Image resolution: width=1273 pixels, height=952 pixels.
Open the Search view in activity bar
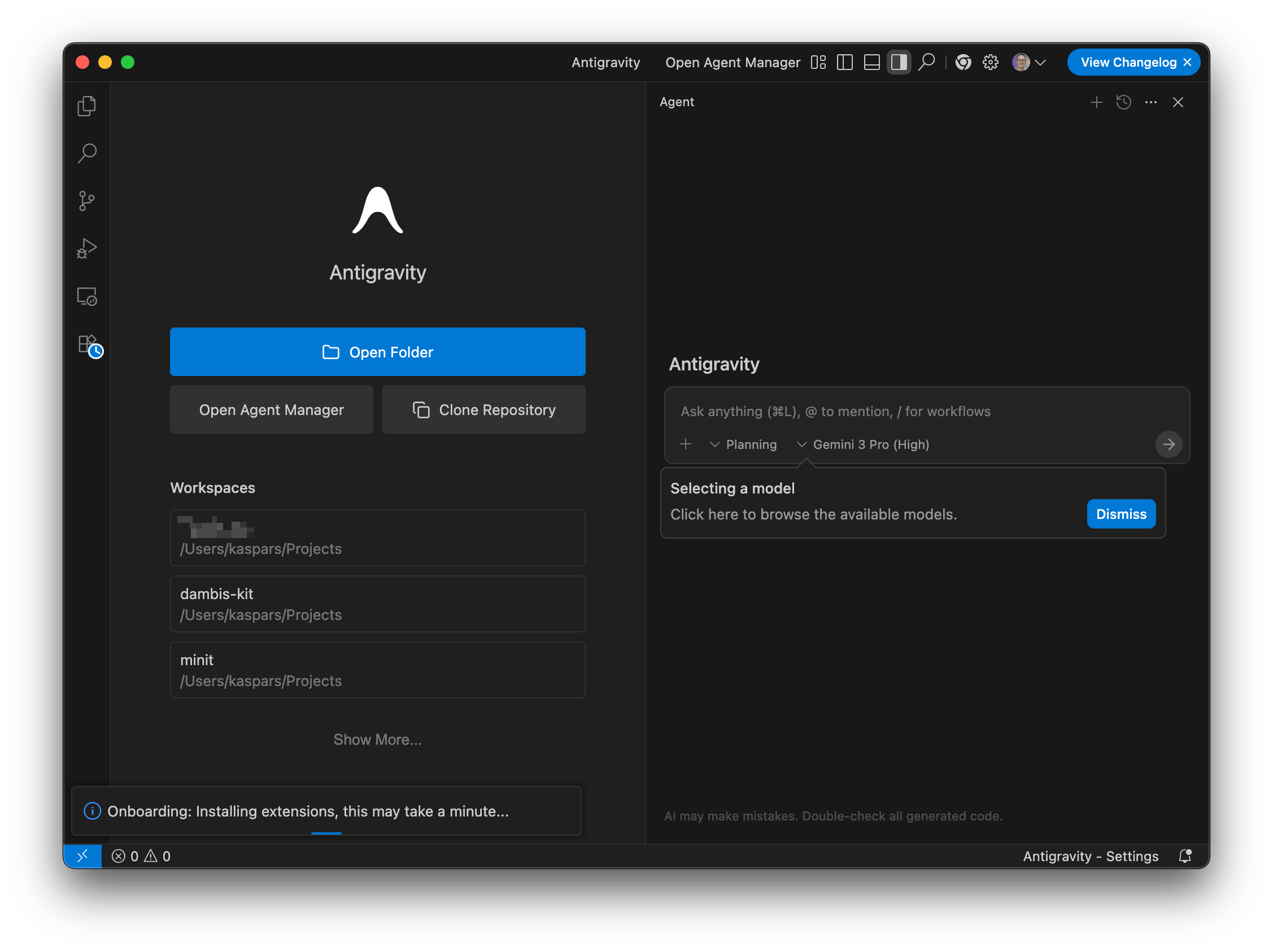click(86, 153)
